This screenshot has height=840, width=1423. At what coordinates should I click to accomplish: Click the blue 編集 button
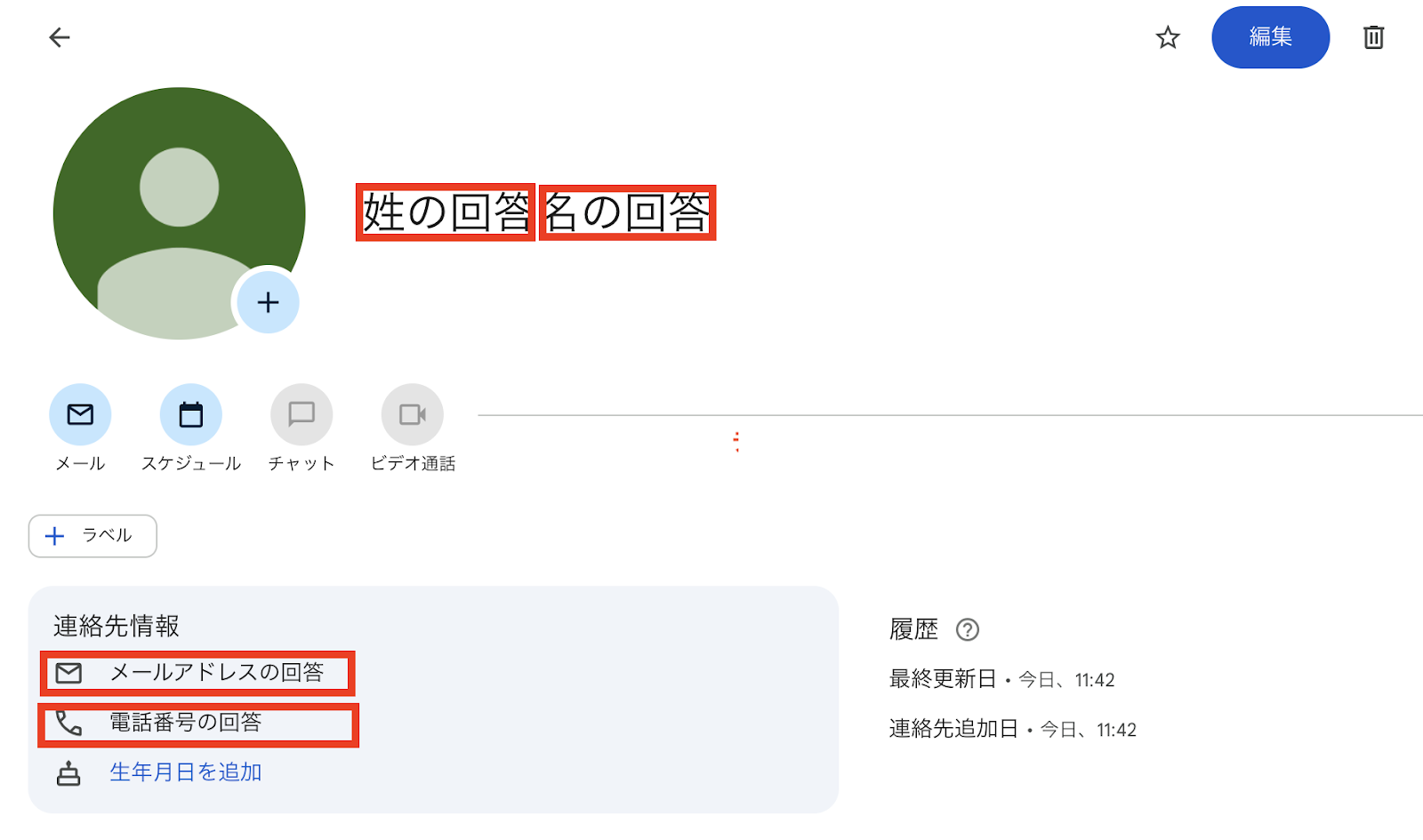[1270, 37]
